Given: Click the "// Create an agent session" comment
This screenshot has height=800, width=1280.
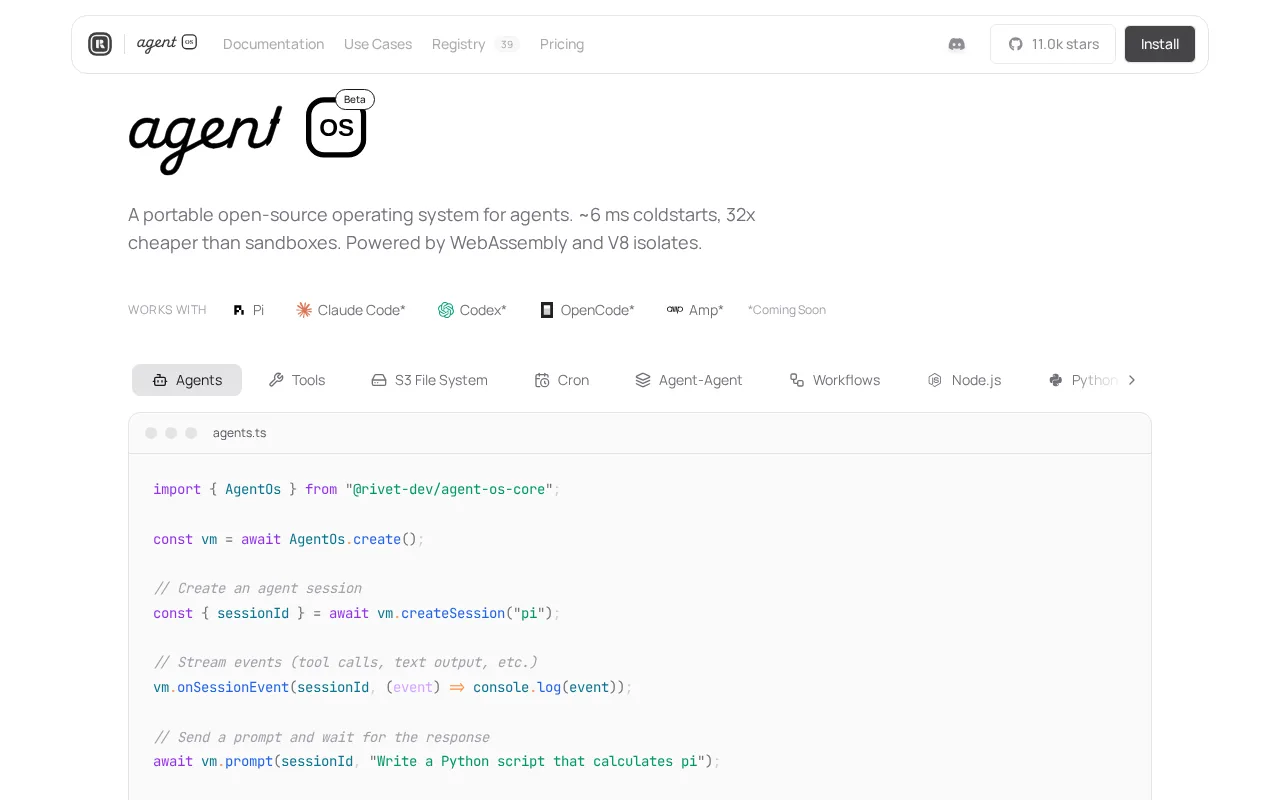Looking at the screenshot, I should pyautogui.click(x=257, y=588).
